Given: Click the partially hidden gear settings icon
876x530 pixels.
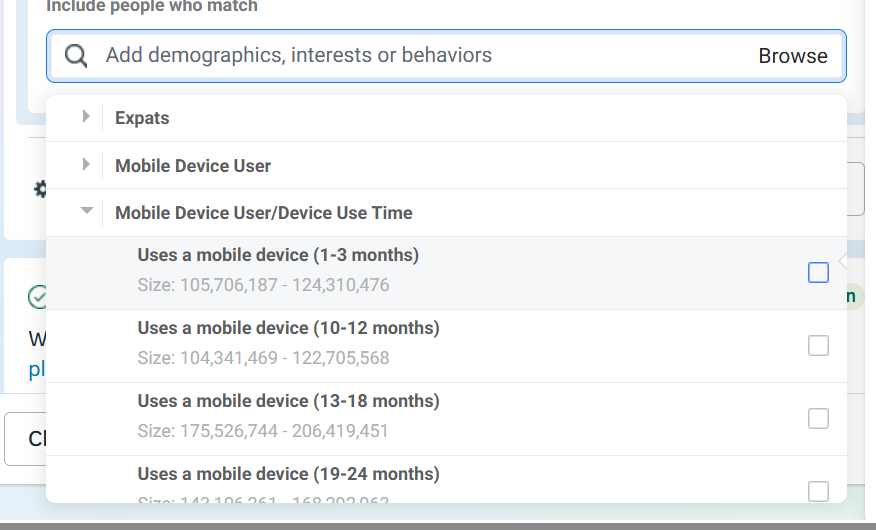Looking at the screenshot, I should 41,189.
